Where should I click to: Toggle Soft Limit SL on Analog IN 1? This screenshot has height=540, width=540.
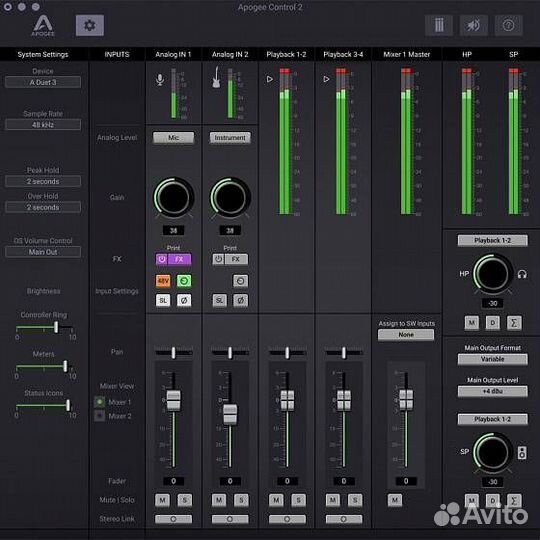click(x=163, y=300)
